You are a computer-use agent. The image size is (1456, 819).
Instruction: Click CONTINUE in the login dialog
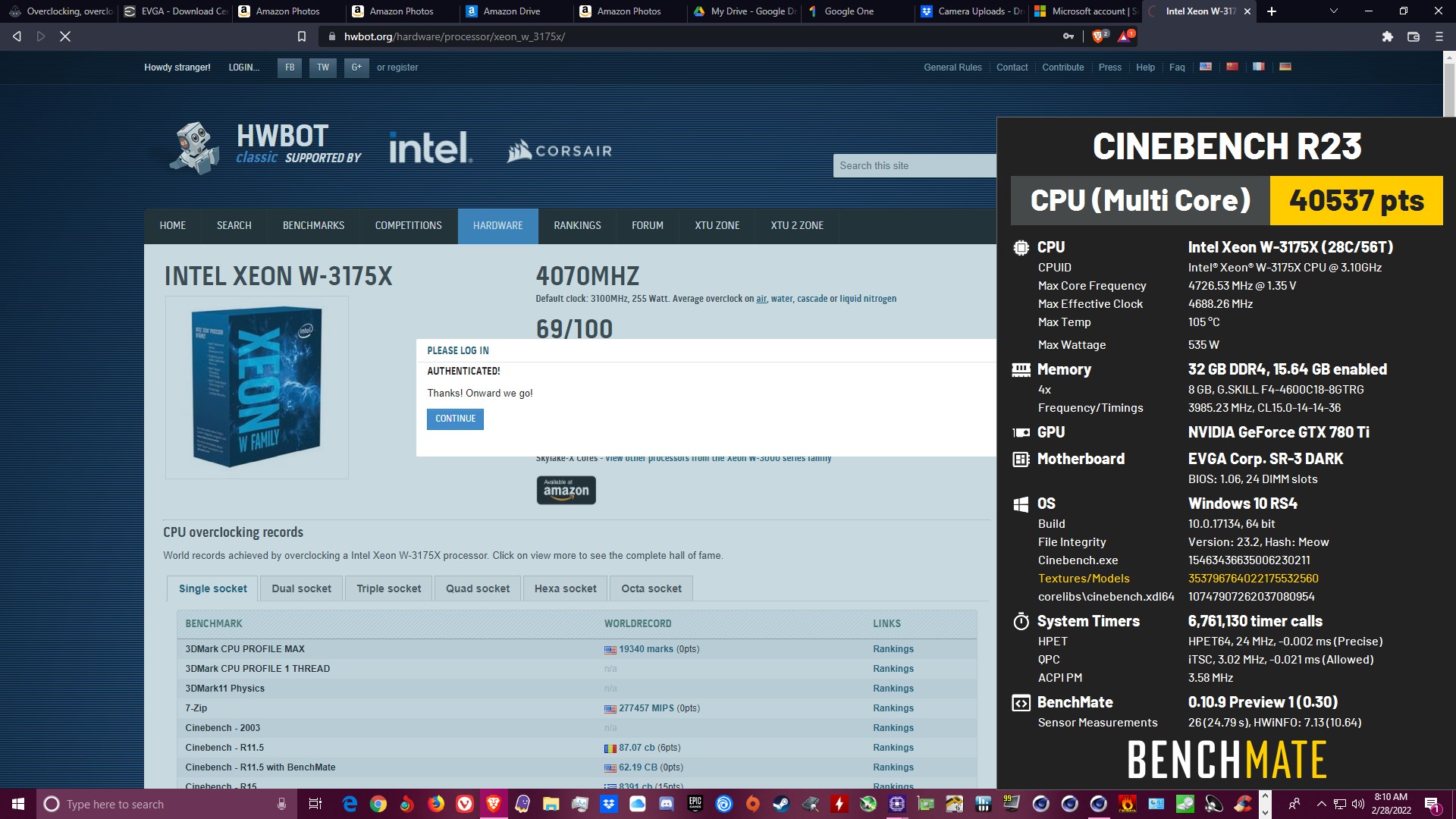click(455, 419)
